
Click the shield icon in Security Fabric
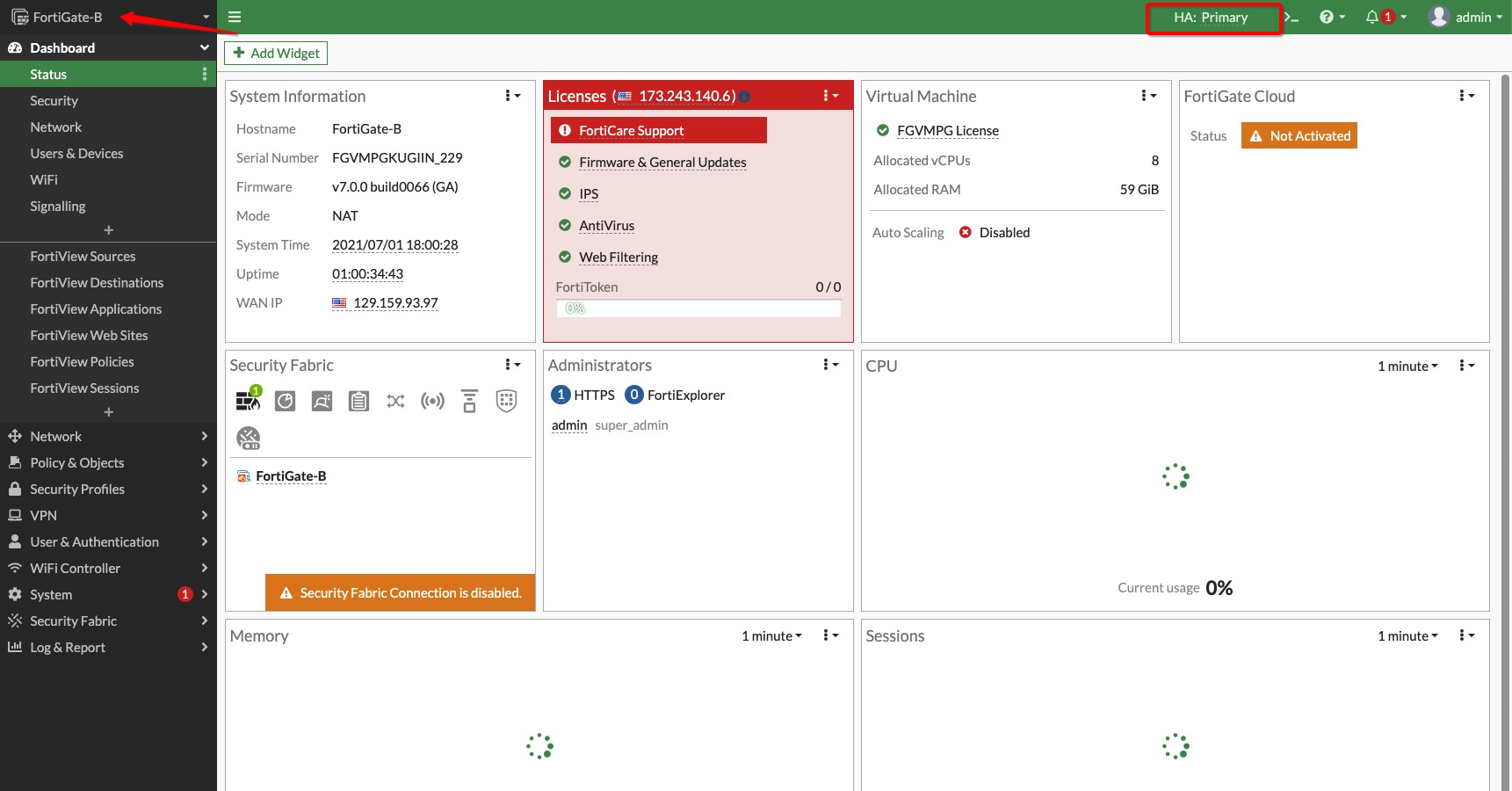pyautogui.click(x=506, y=401)
